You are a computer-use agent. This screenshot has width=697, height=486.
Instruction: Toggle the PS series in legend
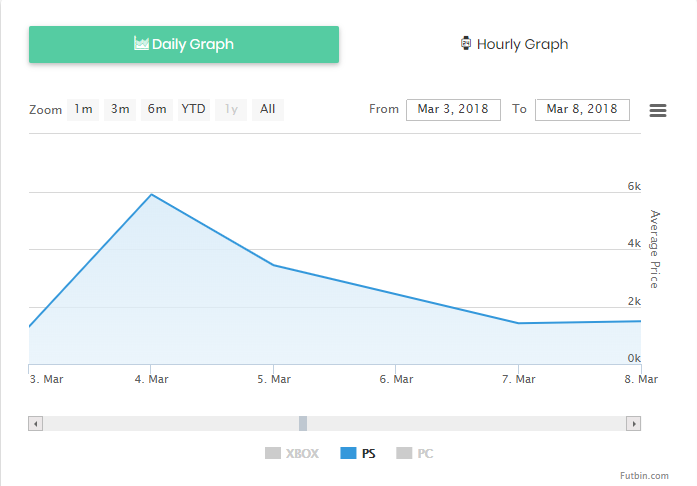[x=358, y=454]
